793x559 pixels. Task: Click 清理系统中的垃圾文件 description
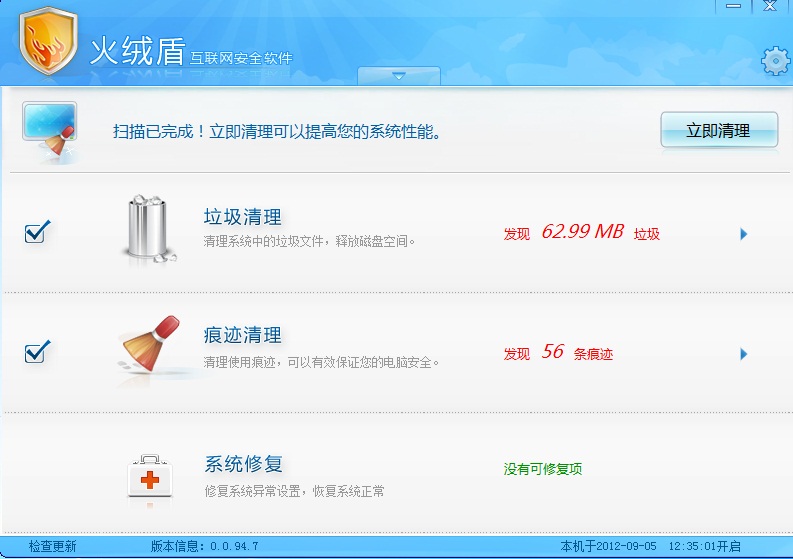tap(310, 241)
